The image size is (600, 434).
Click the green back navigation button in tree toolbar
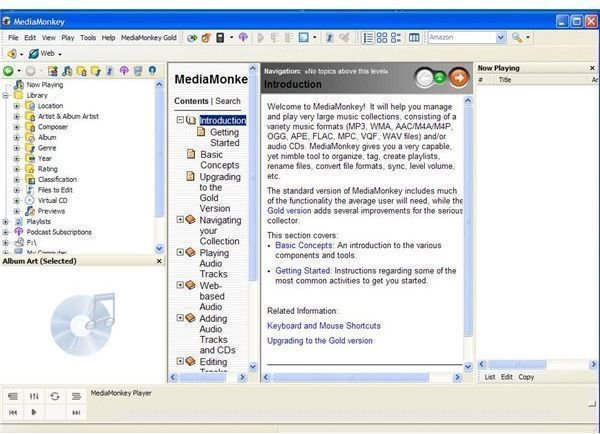coord(8,71)
